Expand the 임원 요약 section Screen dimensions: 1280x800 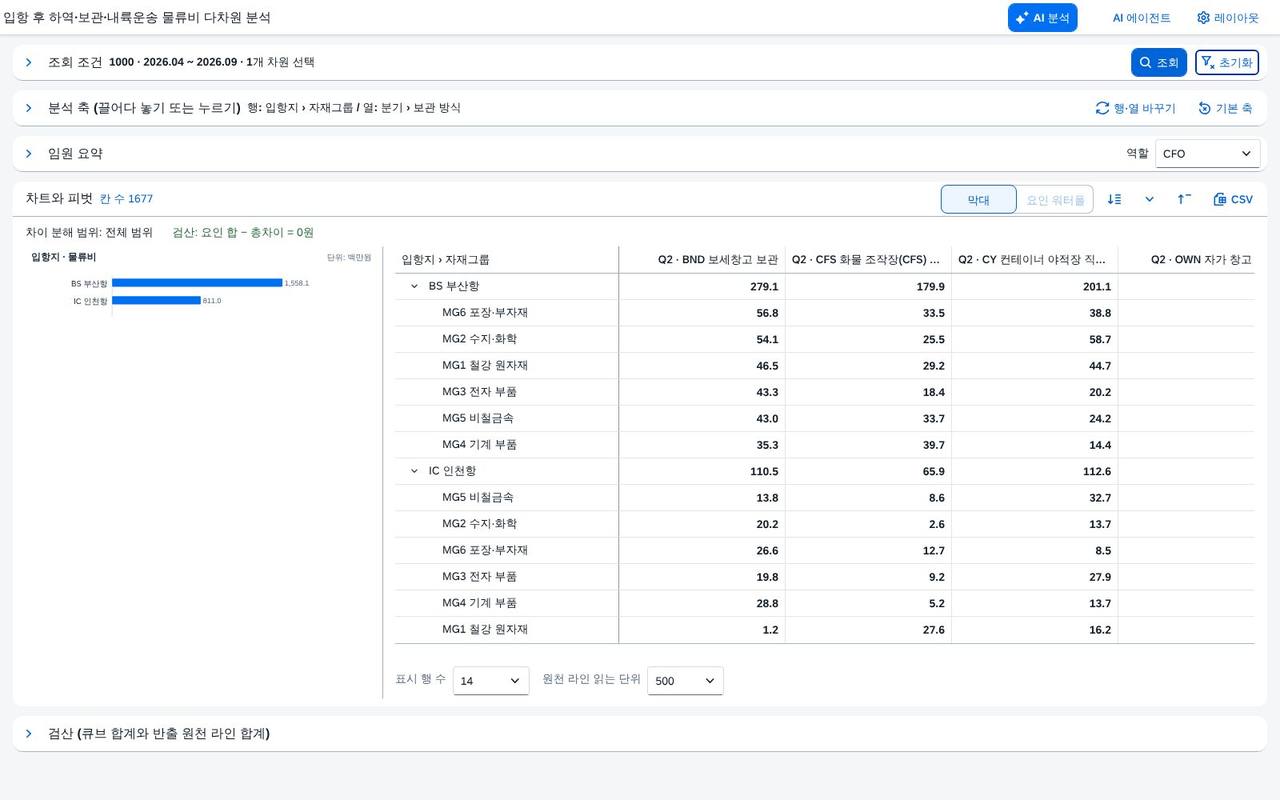29,154
